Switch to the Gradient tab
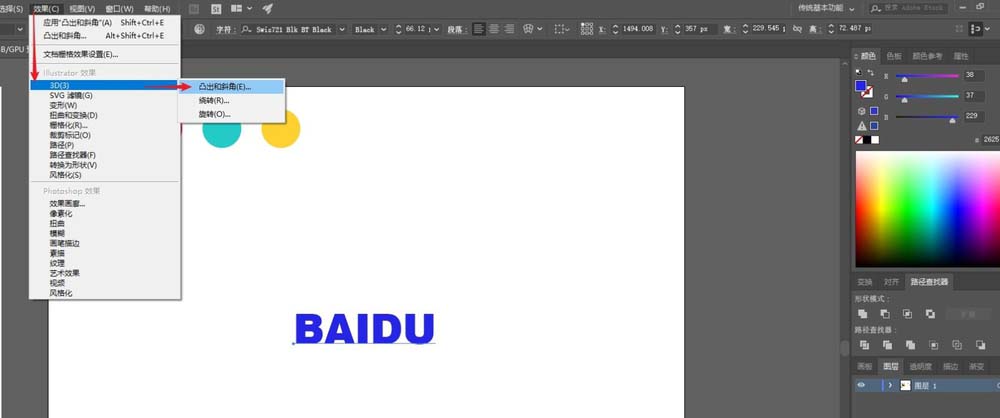Image resolution: width=1000 pixels, height=418 pixels. (976, 366)
